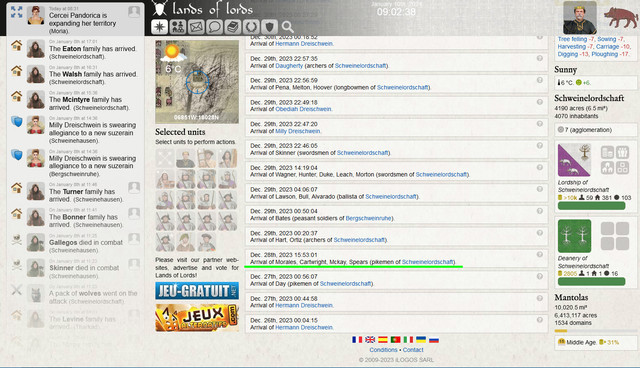This screenshot has height=368, width=640.
Task: Click the boar coat of arms icon
Action: (620, 18)
